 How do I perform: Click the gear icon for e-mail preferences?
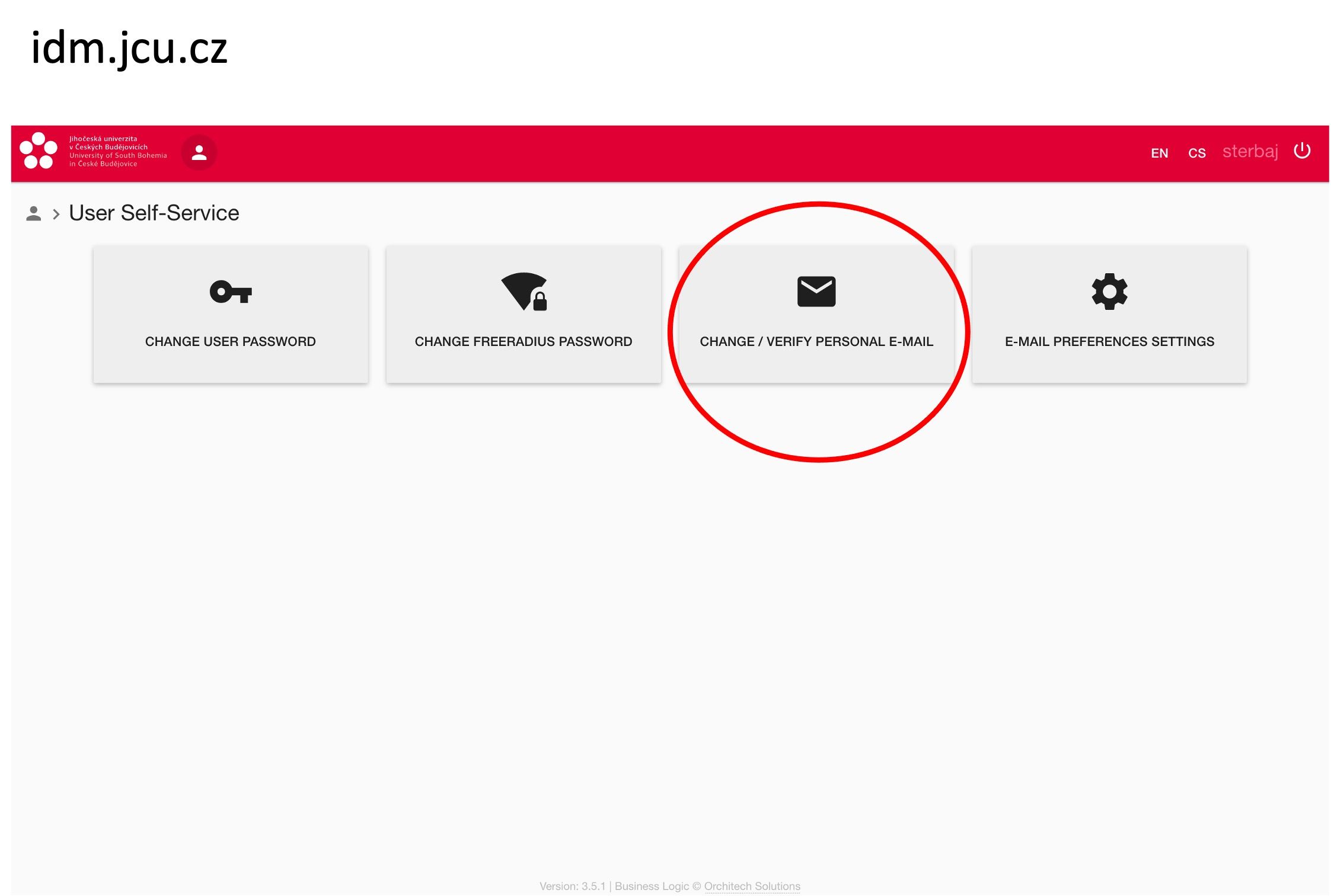click(1109, 292)
